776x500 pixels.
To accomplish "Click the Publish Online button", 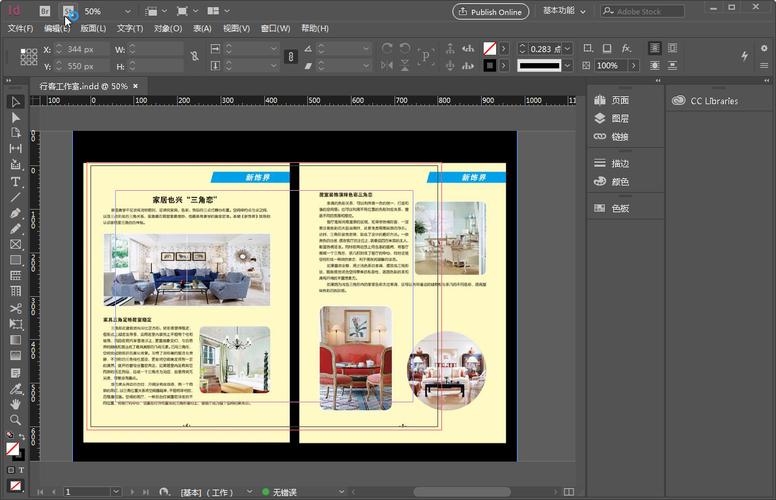I will coord(490,11).
